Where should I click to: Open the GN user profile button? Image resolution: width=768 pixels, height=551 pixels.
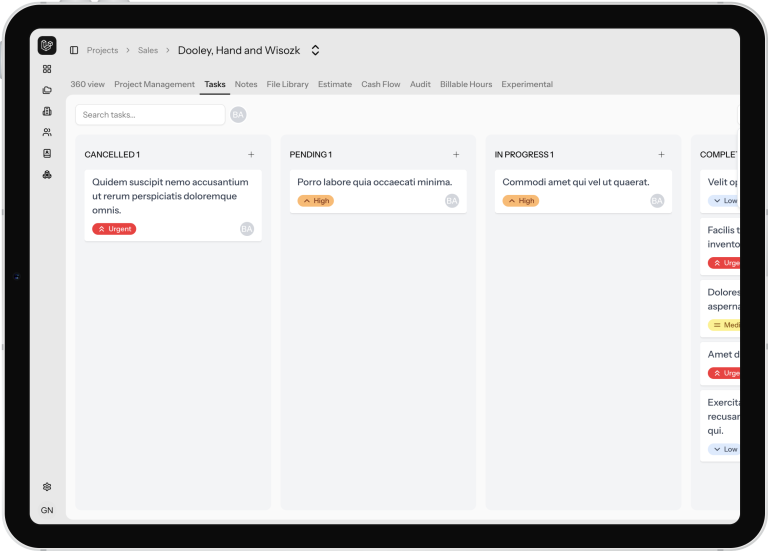[47, 510]
